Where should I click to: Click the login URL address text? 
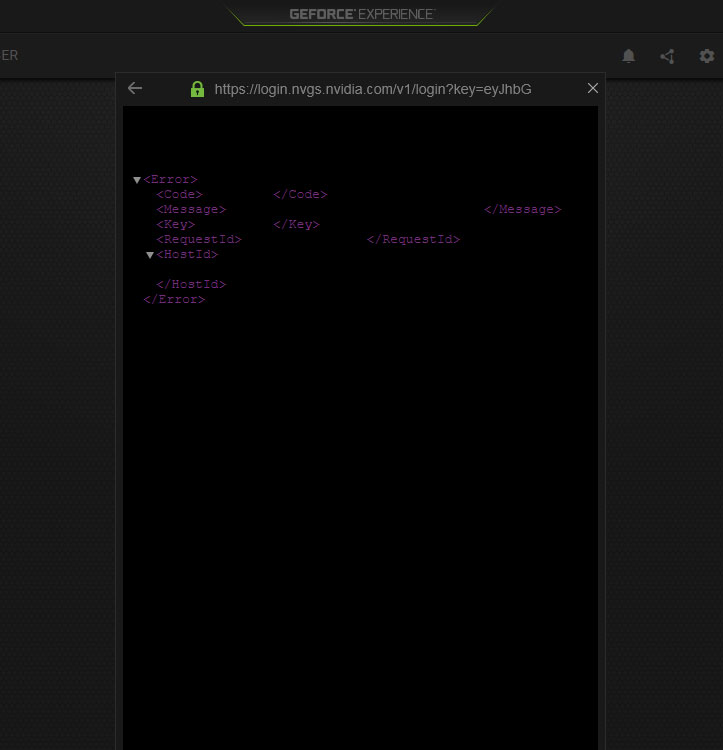pos(373,89)
